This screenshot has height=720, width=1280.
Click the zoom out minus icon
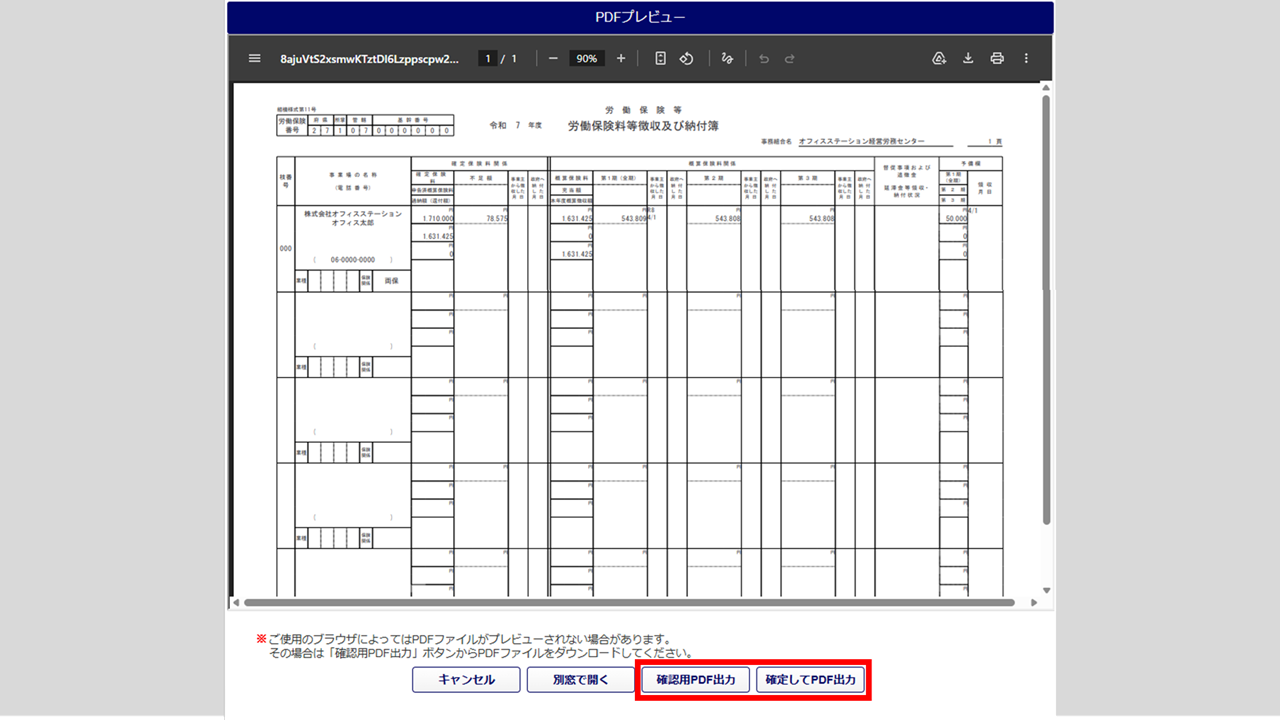(553, 59)
